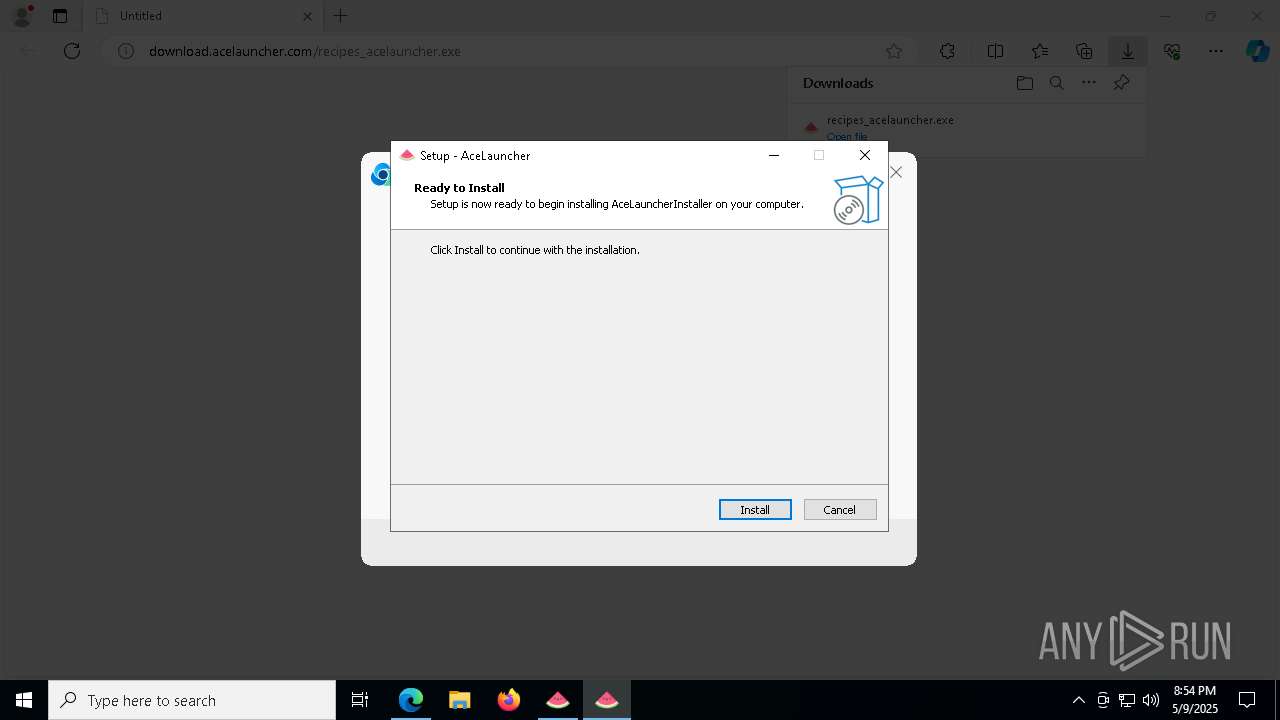Image resolution: width=1280 pixels, height=720 pixels.
Task: Close the dialog behind the Setup window
Action: pyautogui.click(x=896, y=172)
